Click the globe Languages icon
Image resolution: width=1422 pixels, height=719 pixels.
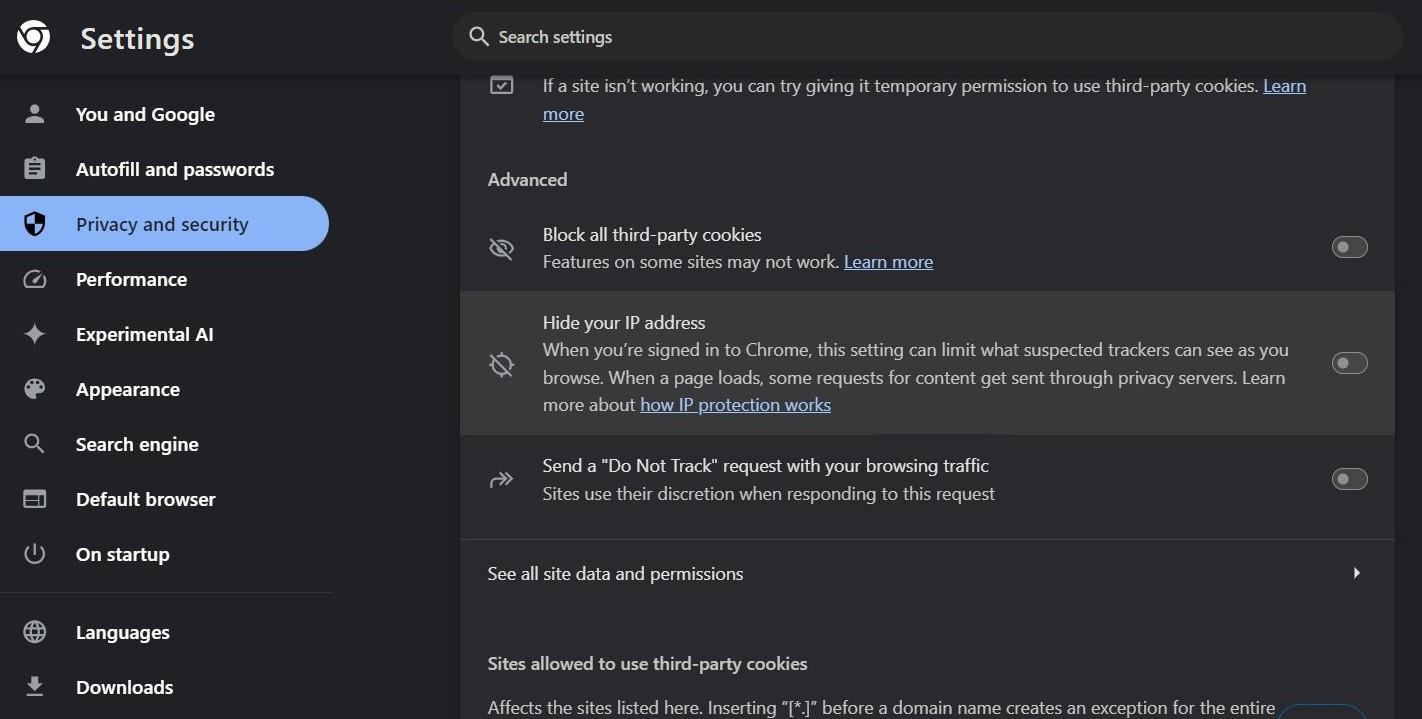coord(35,632)
